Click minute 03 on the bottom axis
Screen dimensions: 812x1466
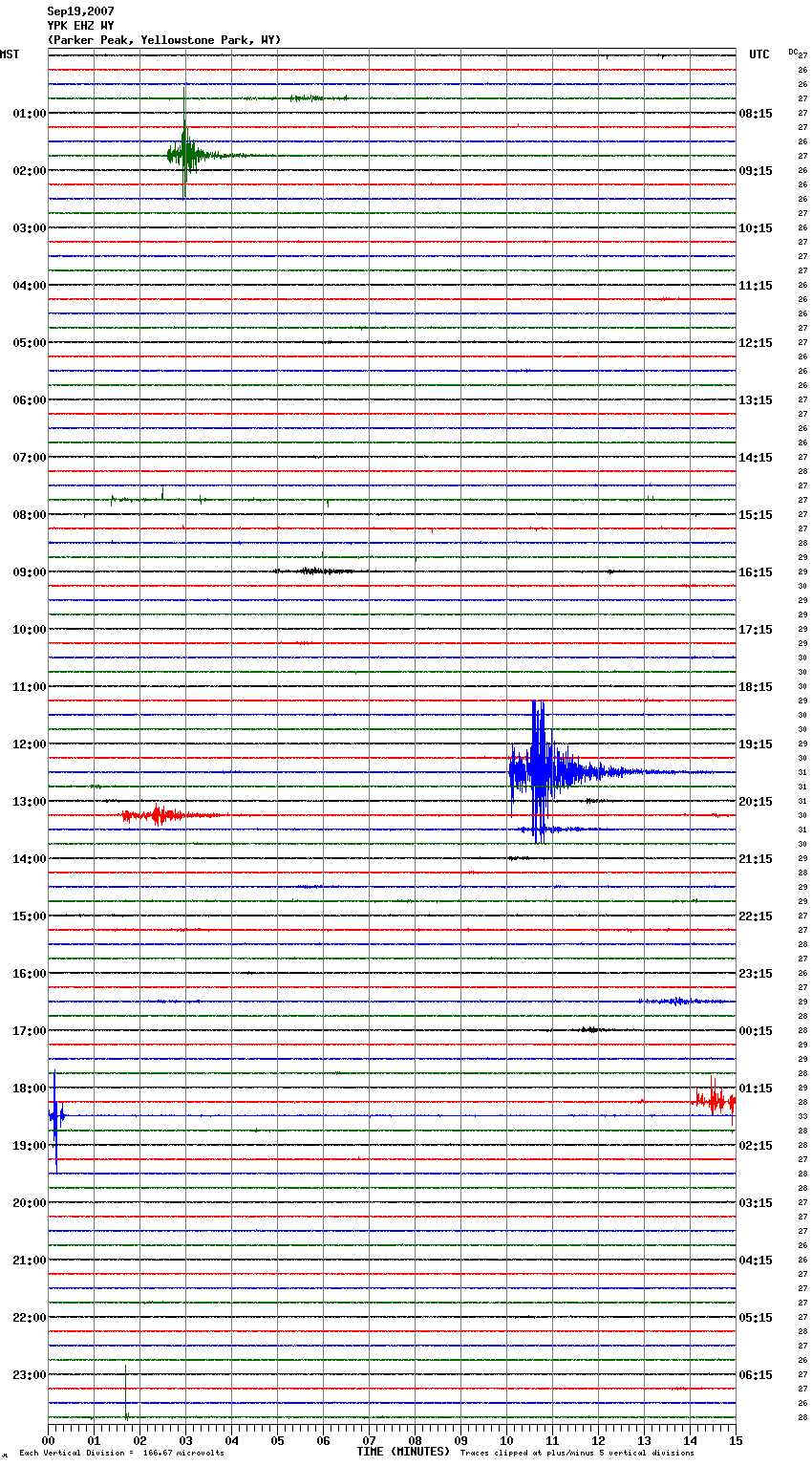[185, 1440]
